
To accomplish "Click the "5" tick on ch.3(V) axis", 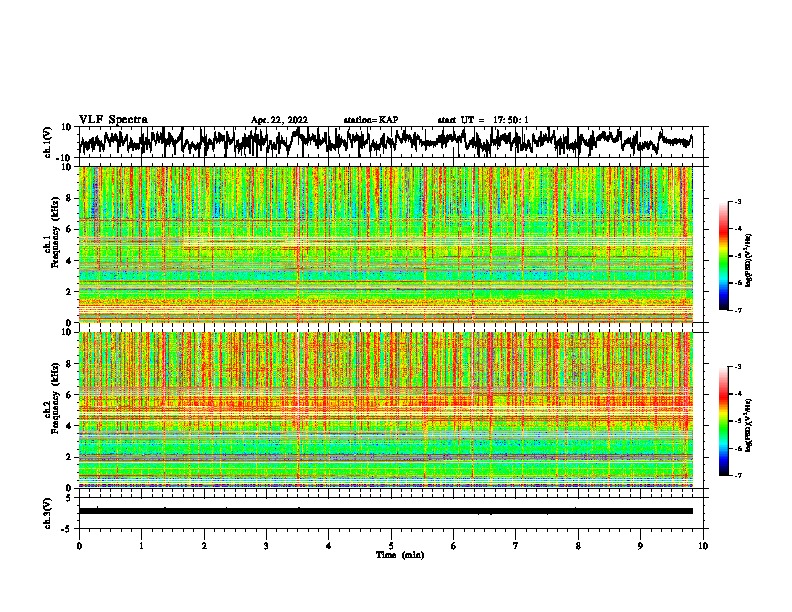I will [69, 498].
